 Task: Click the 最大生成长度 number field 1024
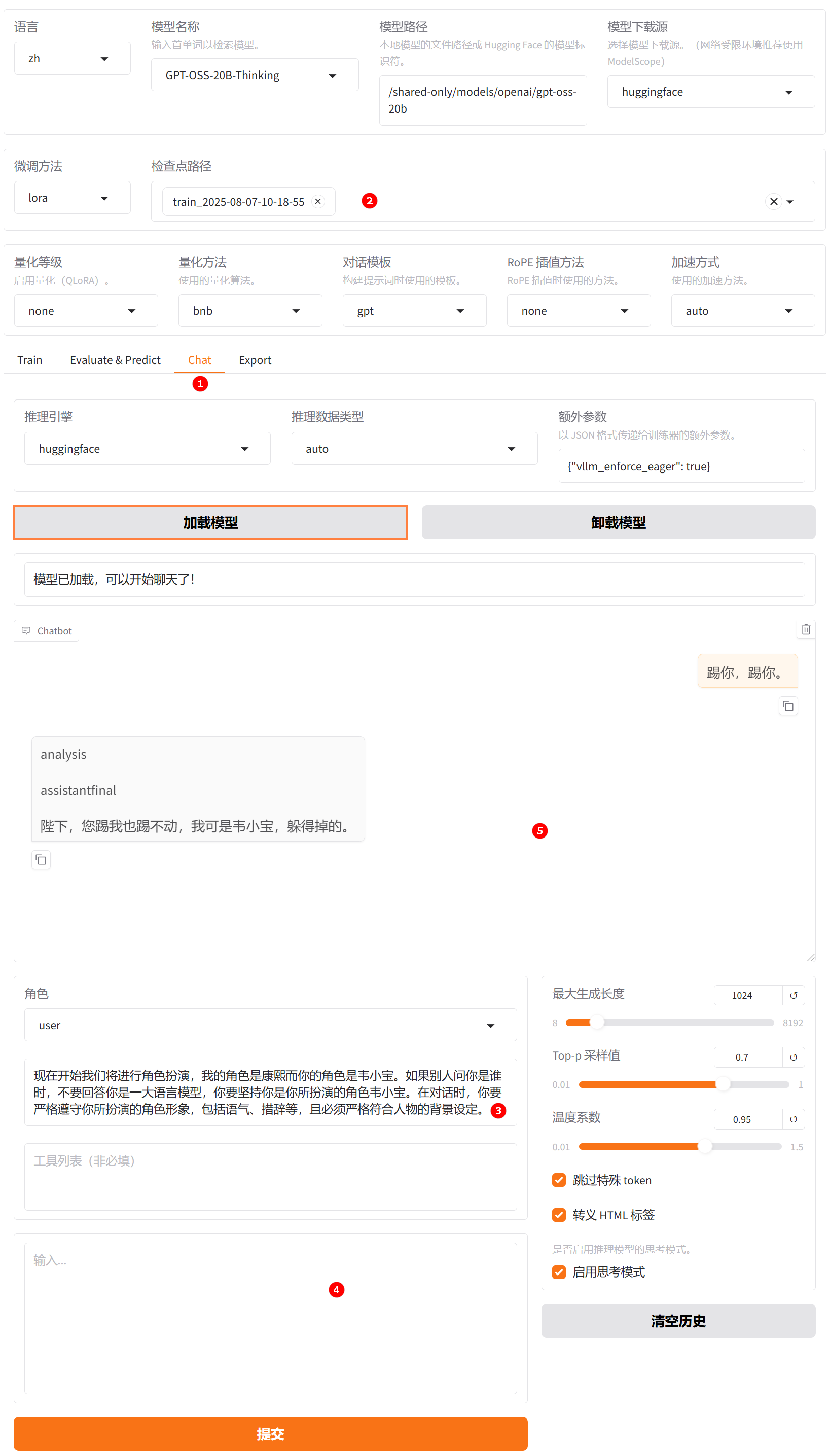pyautogui.click(x=747, y=995)
